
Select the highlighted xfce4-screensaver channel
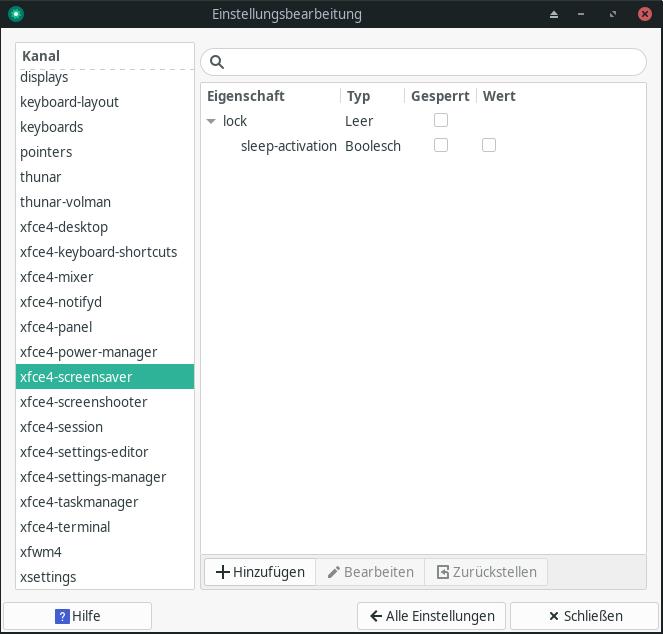[105, 376]
